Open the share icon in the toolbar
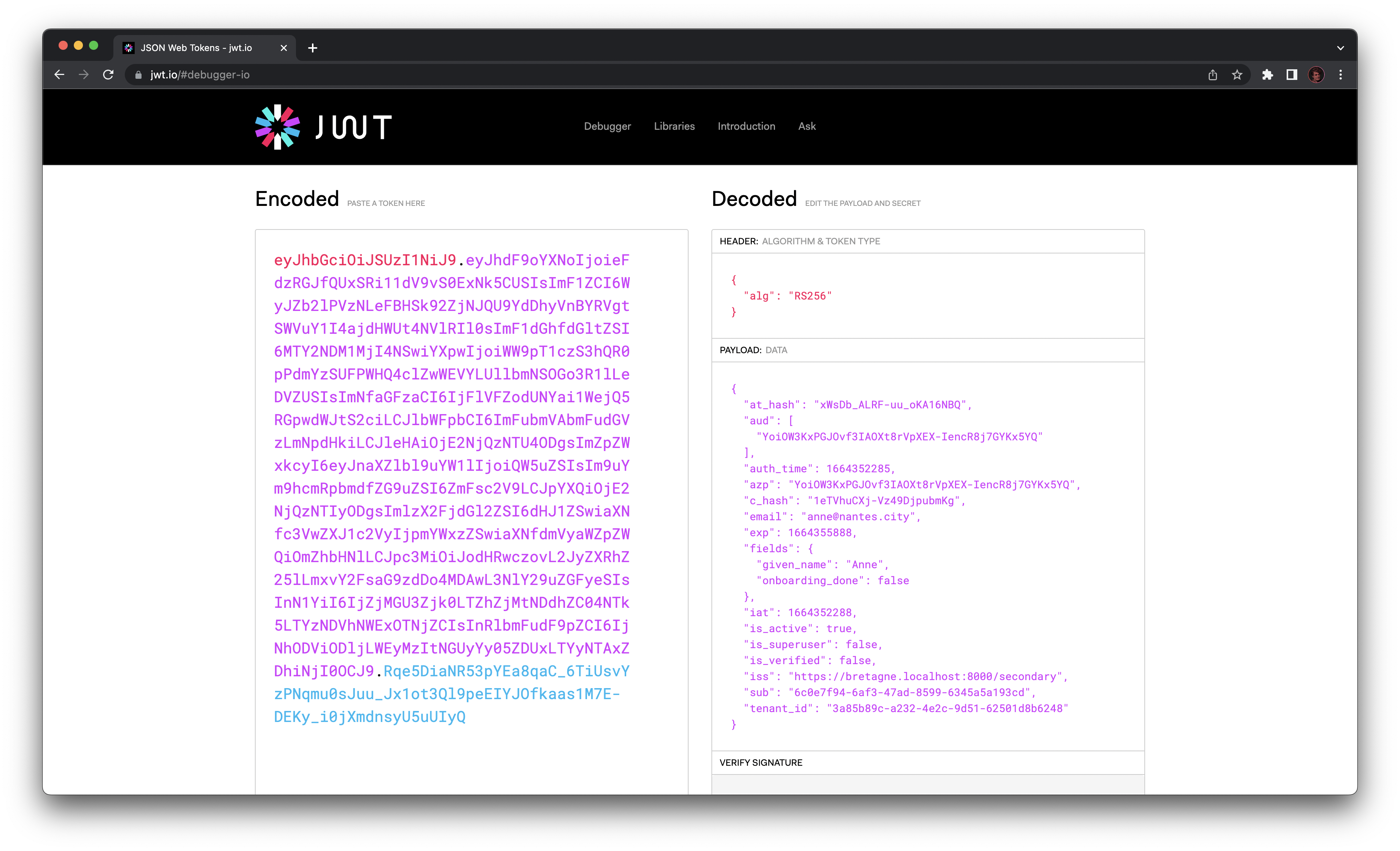 (1213, 75)
